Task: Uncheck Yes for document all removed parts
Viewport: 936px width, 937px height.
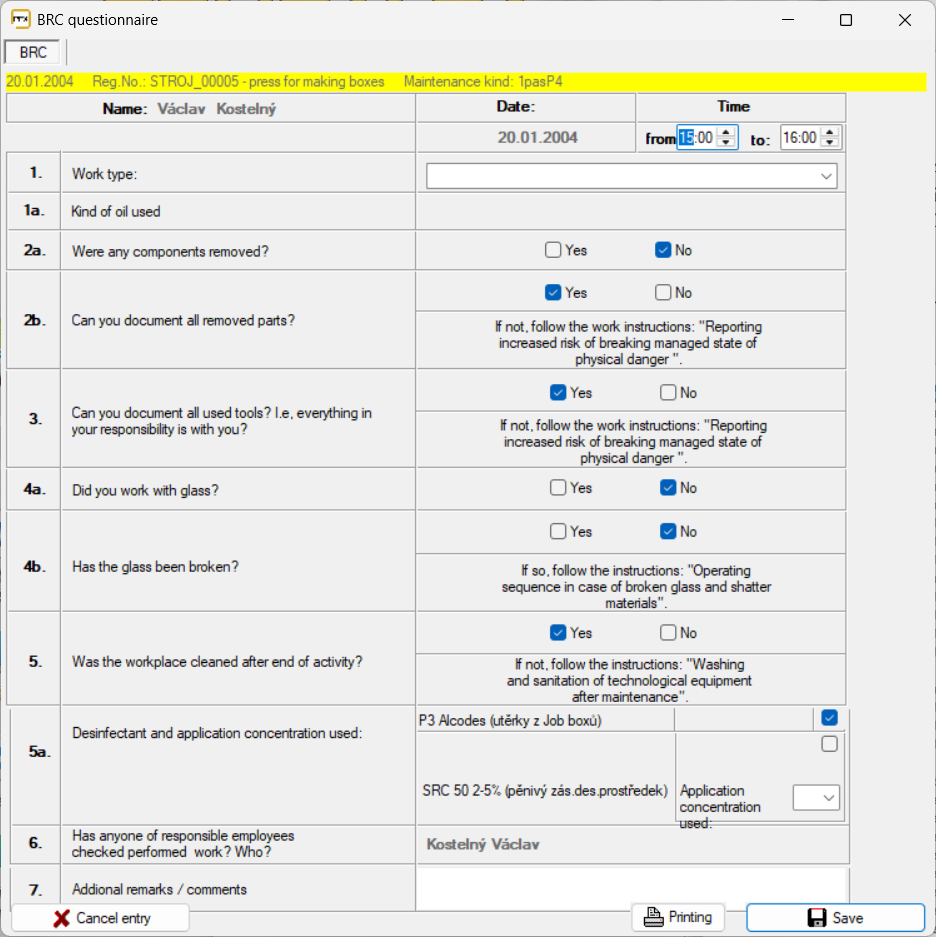Action: coord(553,292)
